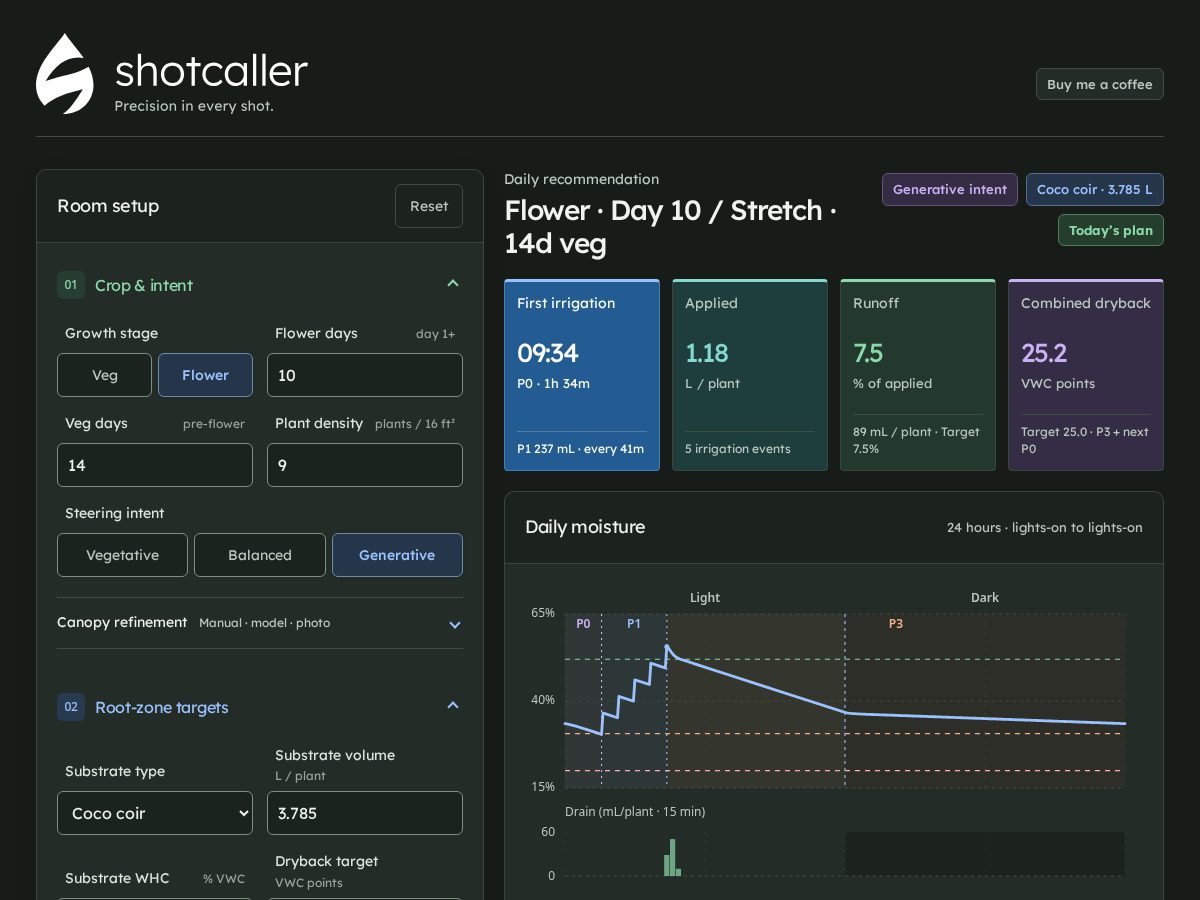Viewport: 1200px width, 900px height.
Task: Choose Balanced steering intent
Action: click(x=260, y=555)
